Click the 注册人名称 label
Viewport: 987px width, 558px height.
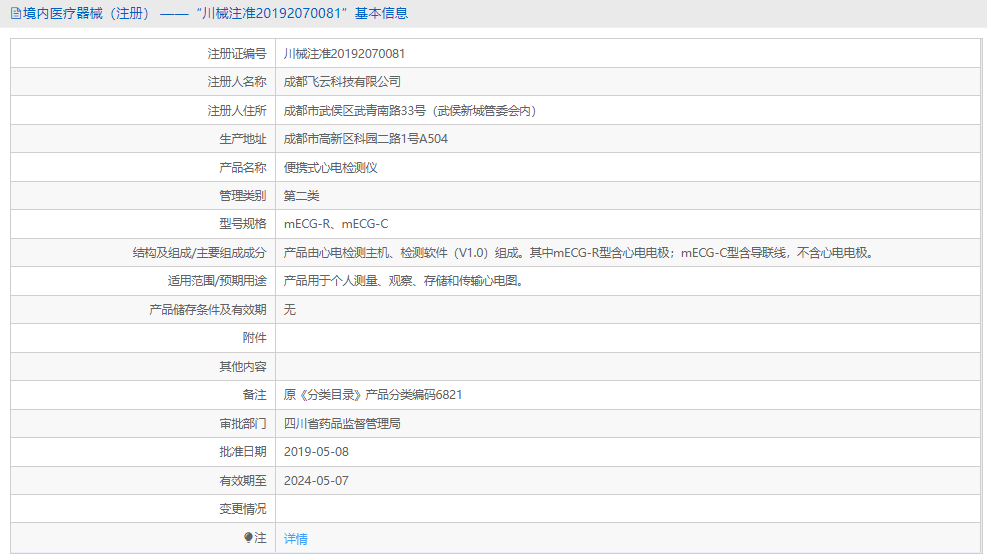tap(237, 81)
